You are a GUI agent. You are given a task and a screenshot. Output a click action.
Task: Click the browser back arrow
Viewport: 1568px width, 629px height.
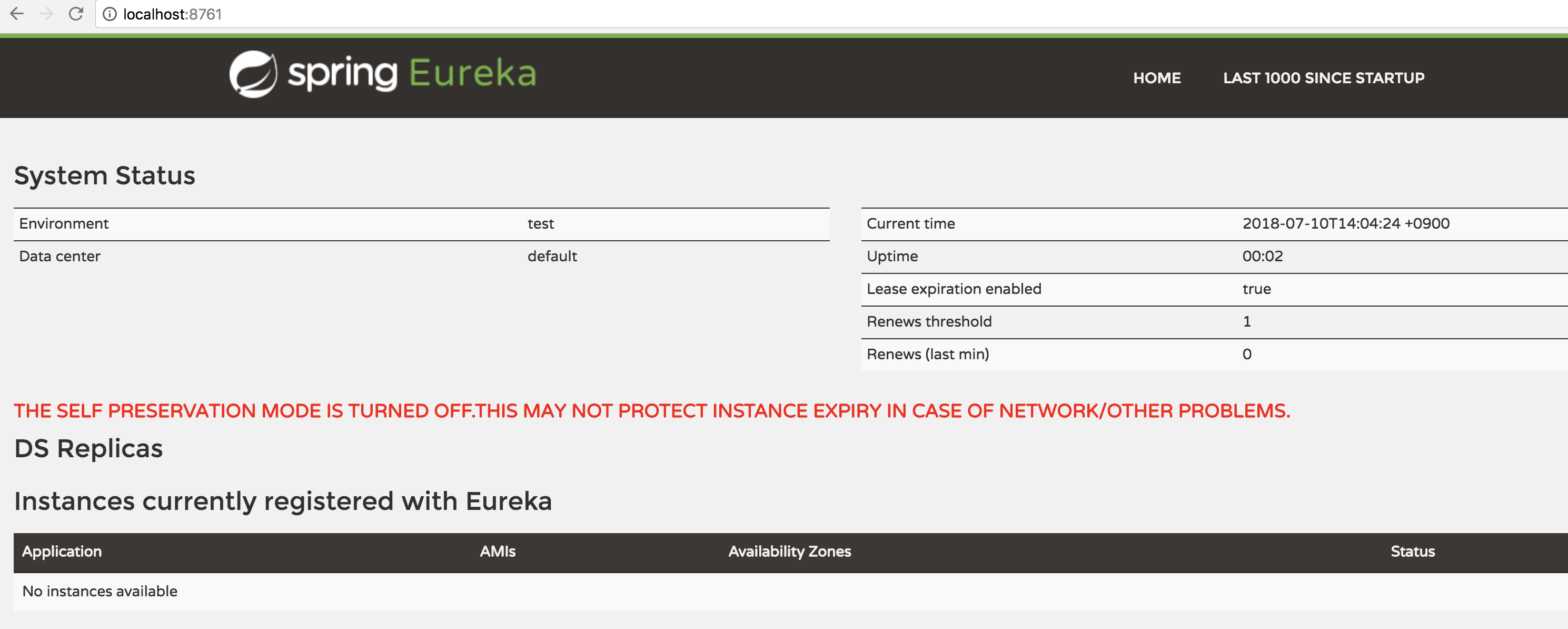[x=17, y=13]
